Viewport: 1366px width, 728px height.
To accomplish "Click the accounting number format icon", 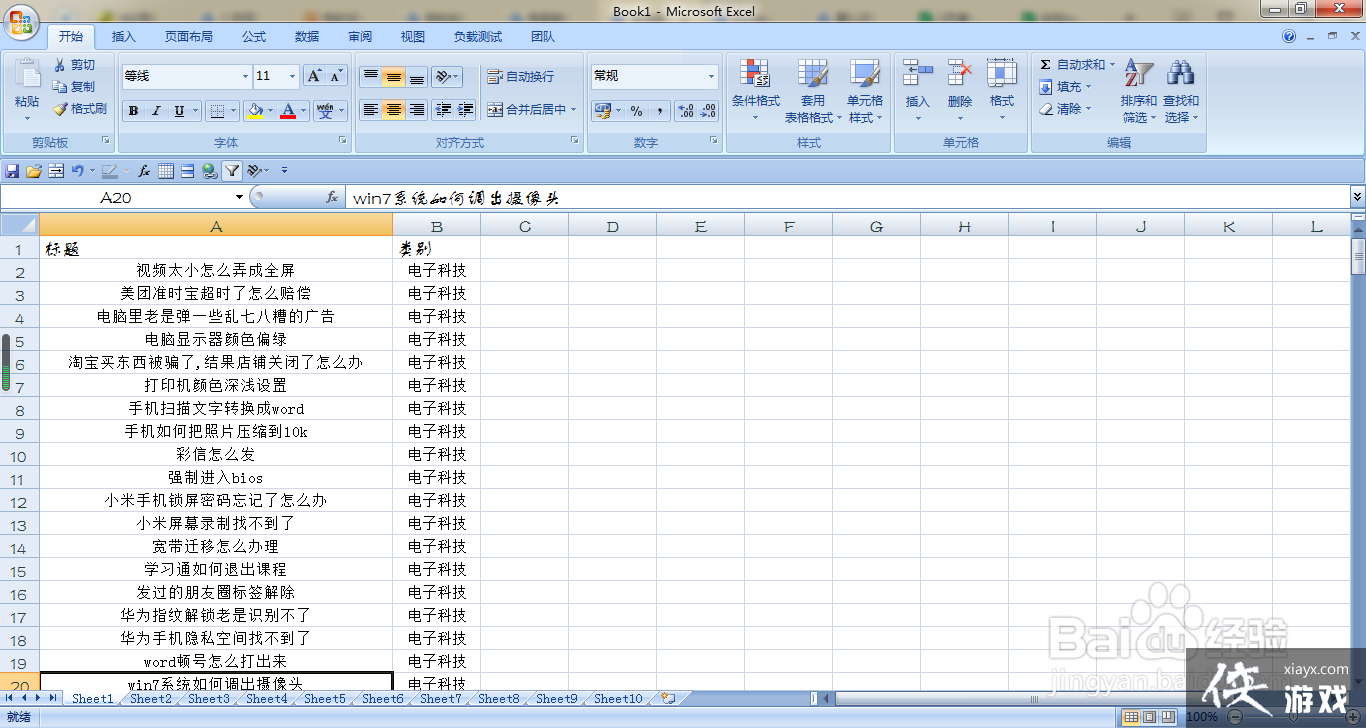I will [602, 111].
